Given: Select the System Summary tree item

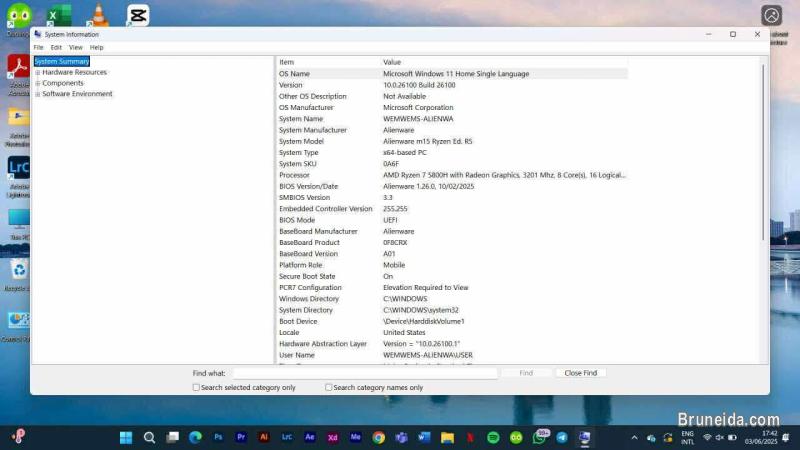Looking at the screenshot, I should click(62, 61).
